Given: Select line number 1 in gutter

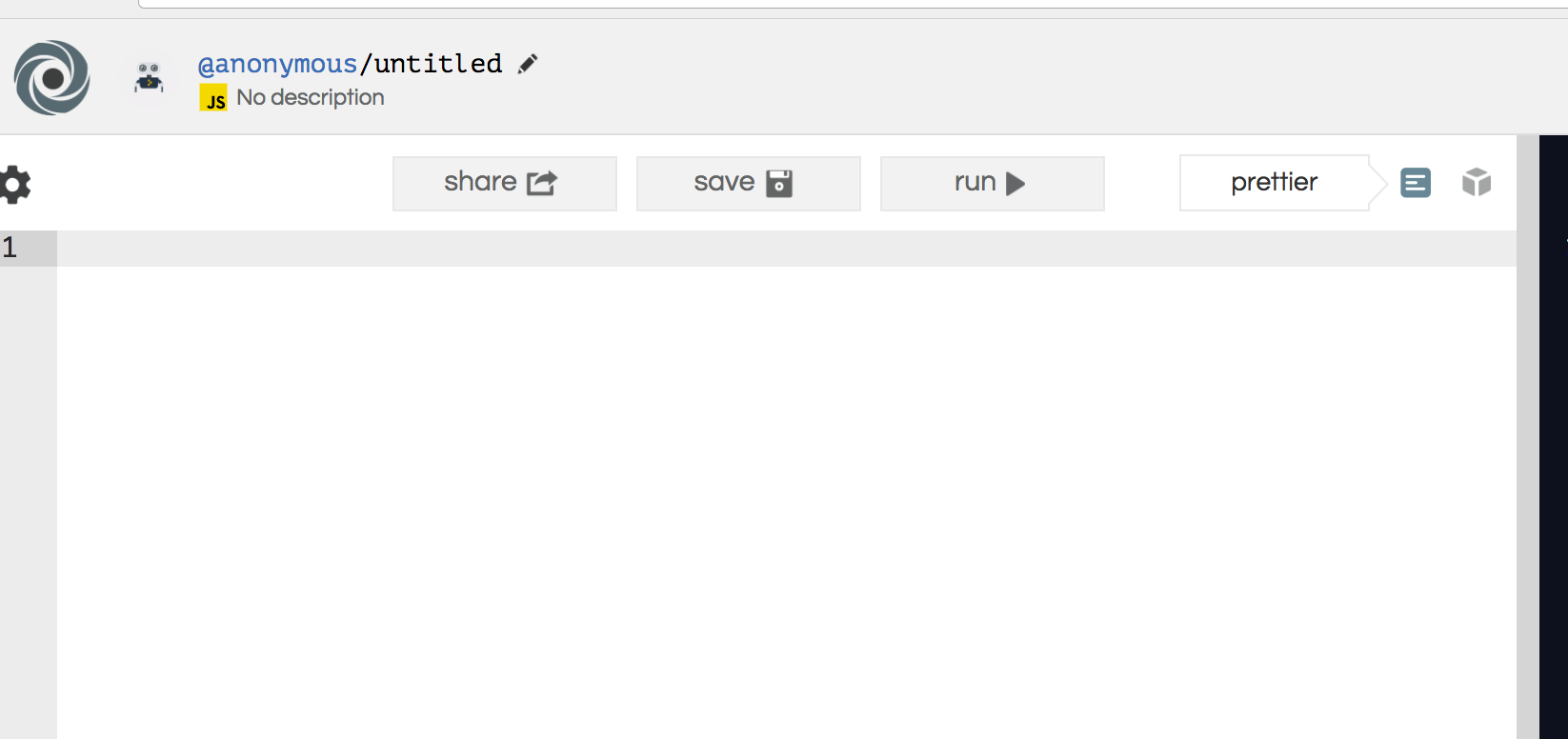Looking at the screenshot, I should 10,248.
